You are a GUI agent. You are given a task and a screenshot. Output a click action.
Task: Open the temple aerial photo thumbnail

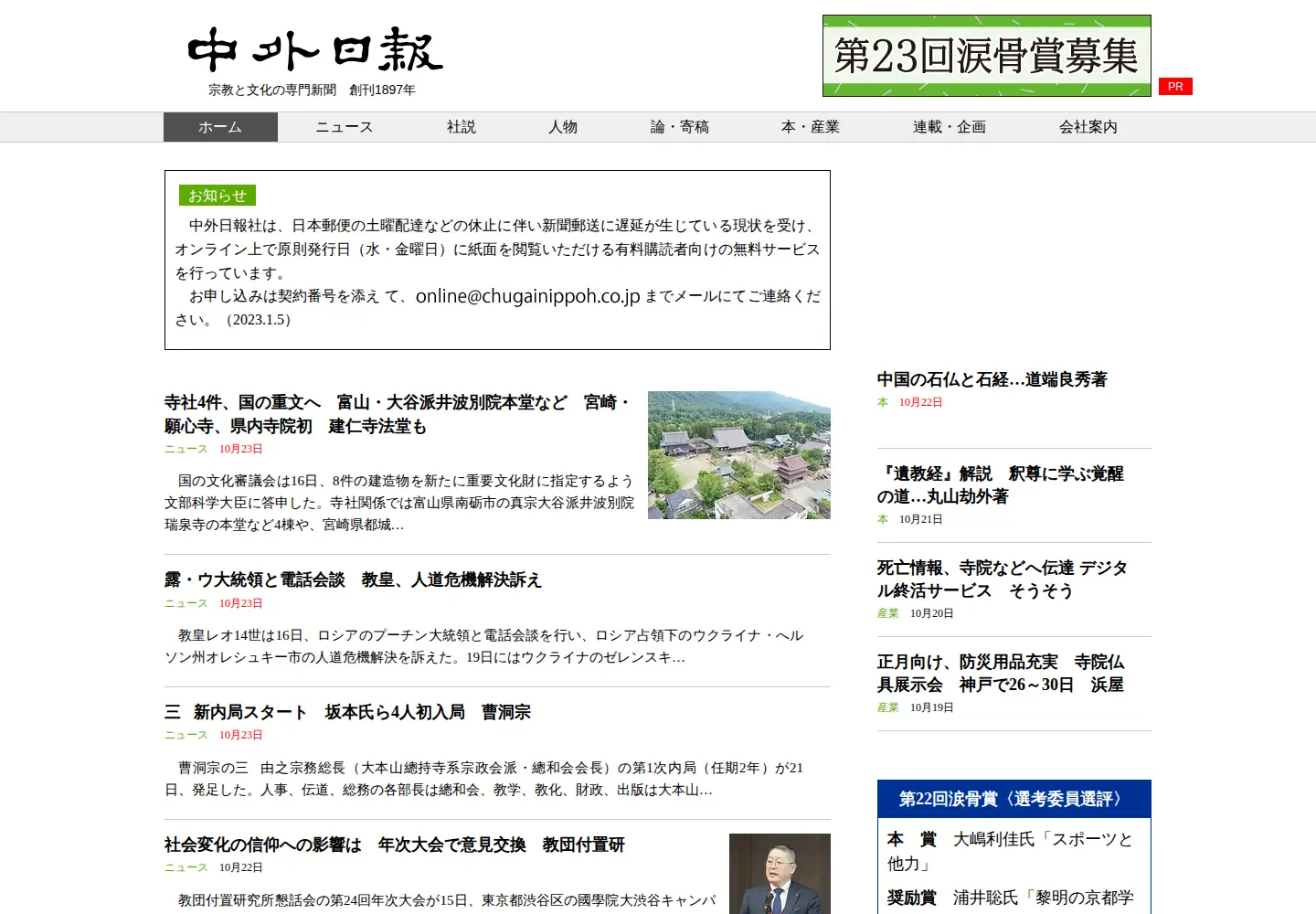click(739, 455)
